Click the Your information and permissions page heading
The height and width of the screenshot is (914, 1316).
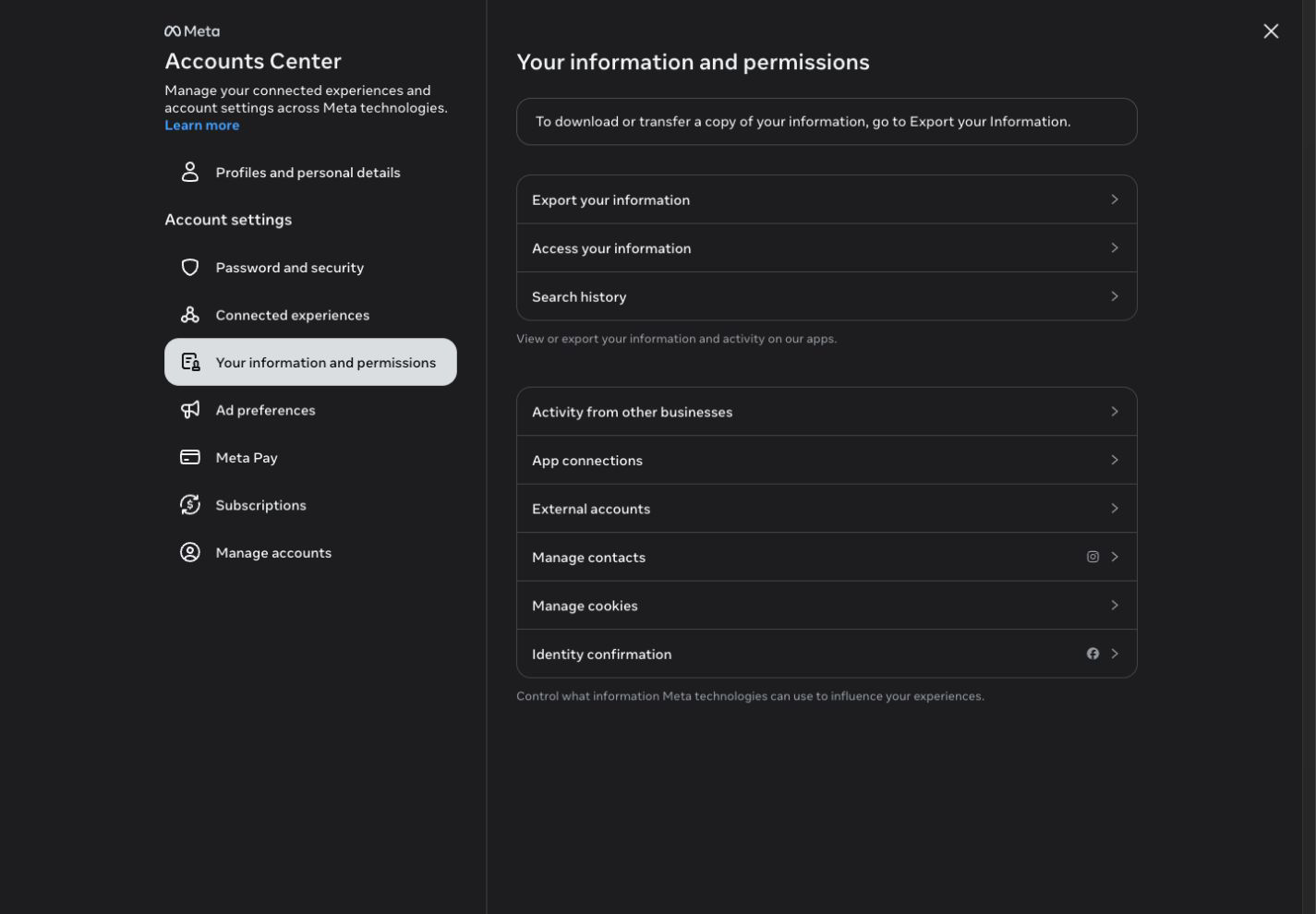click(x=693, y=62)
